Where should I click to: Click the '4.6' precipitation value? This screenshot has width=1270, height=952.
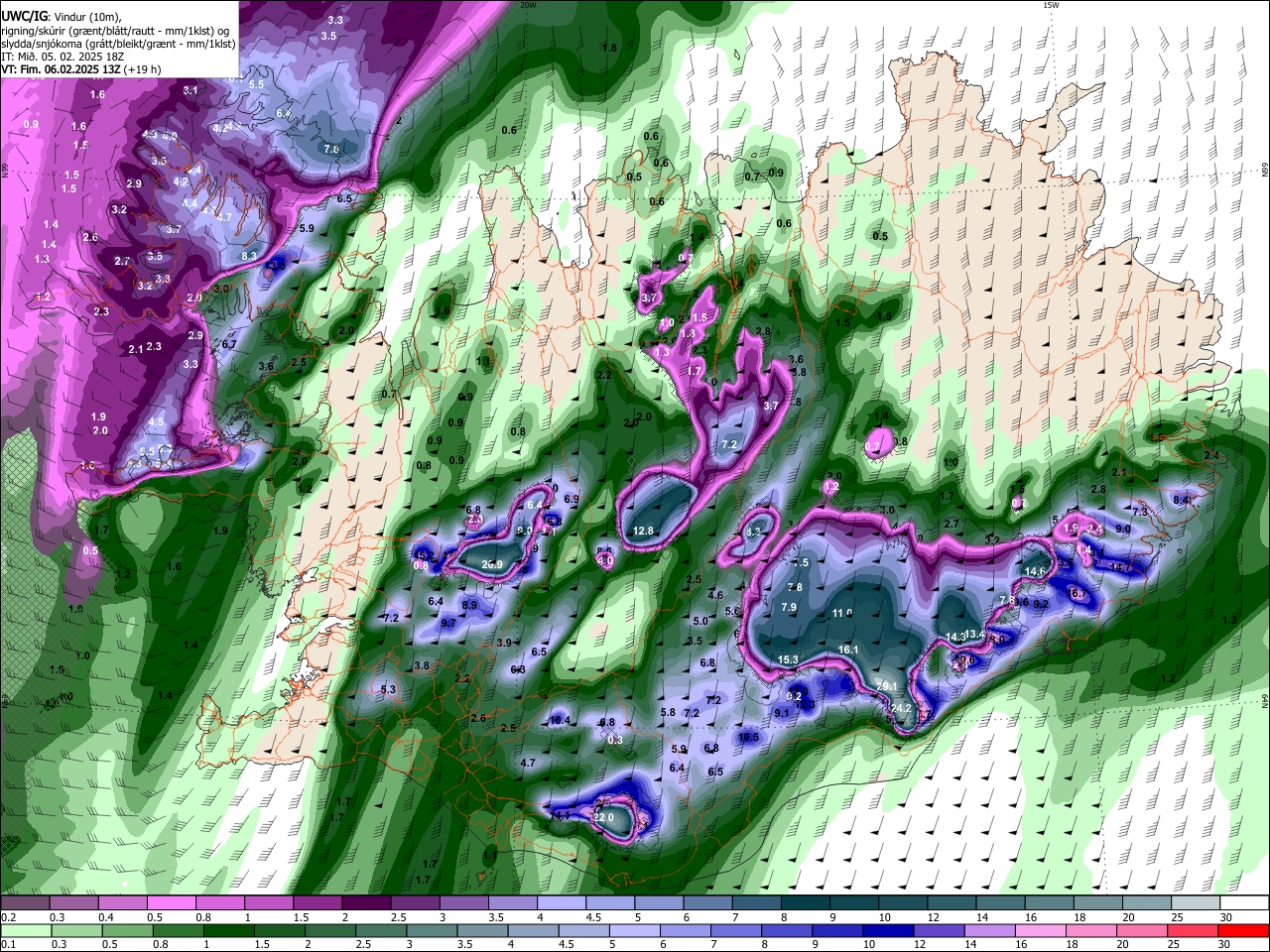coord(715,596)
